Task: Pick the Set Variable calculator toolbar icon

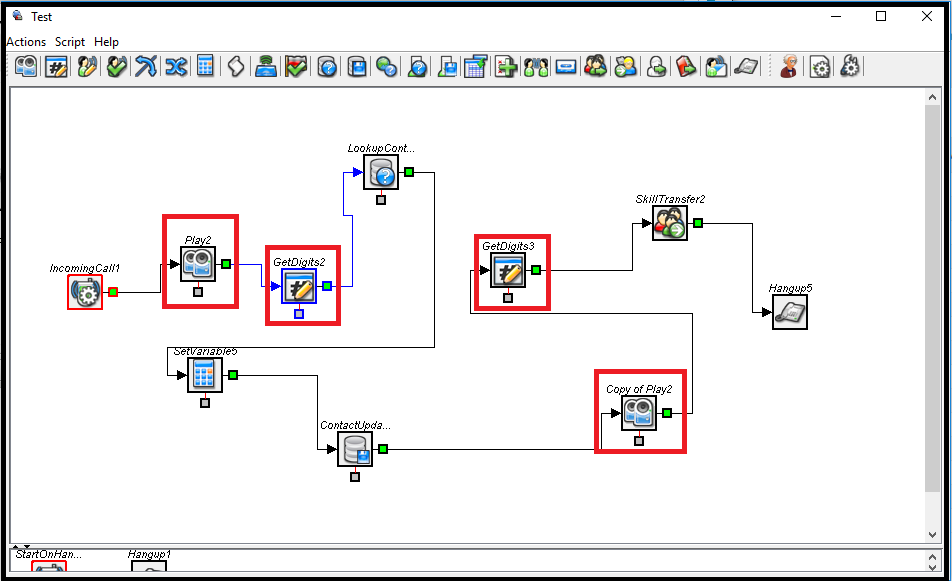Action: pos(205,66)
